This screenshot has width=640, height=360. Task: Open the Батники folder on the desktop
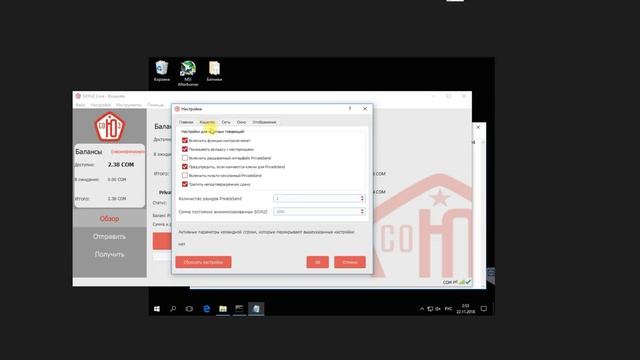214,71
